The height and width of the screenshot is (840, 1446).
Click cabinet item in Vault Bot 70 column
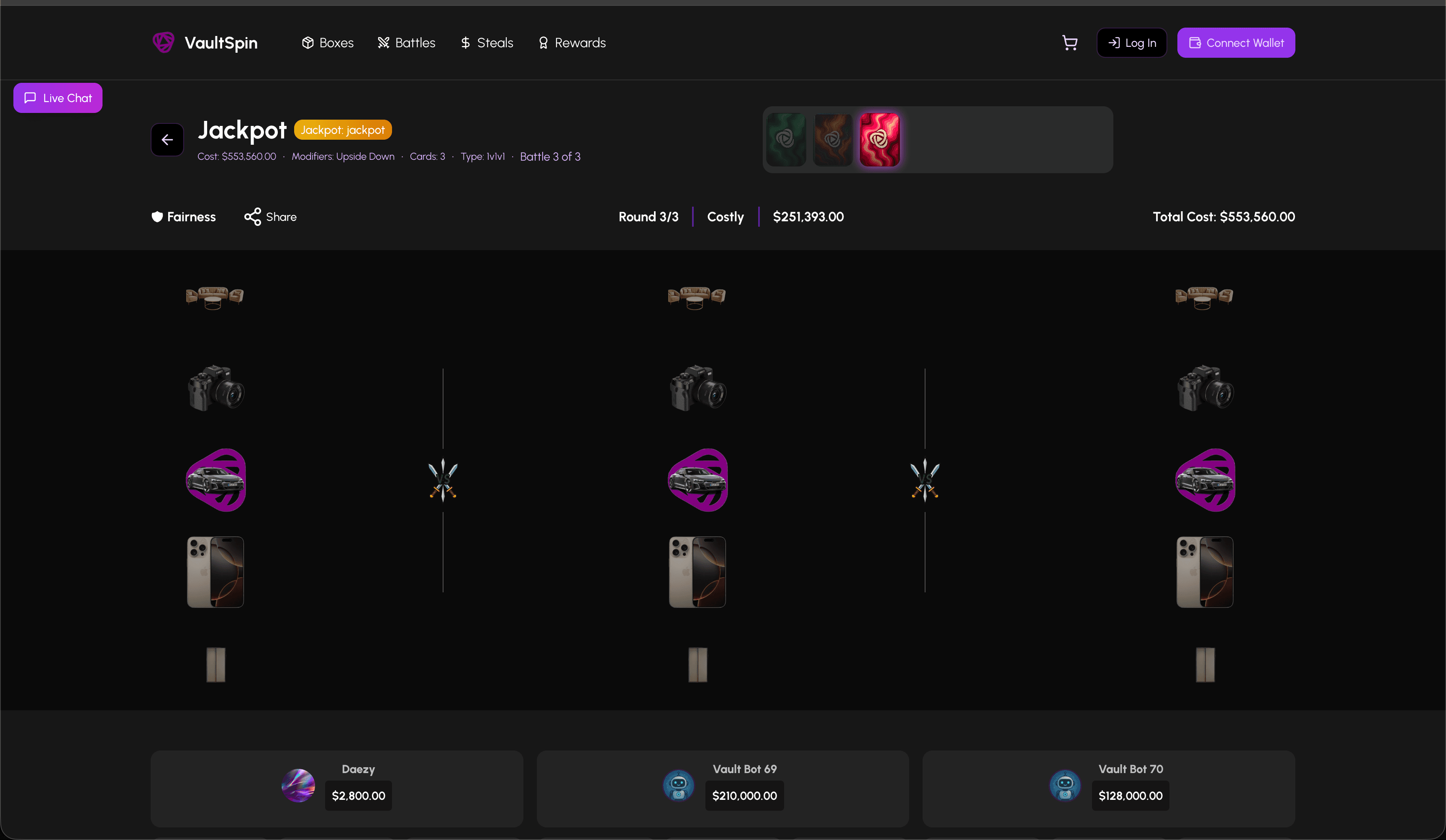[1205, 664]
